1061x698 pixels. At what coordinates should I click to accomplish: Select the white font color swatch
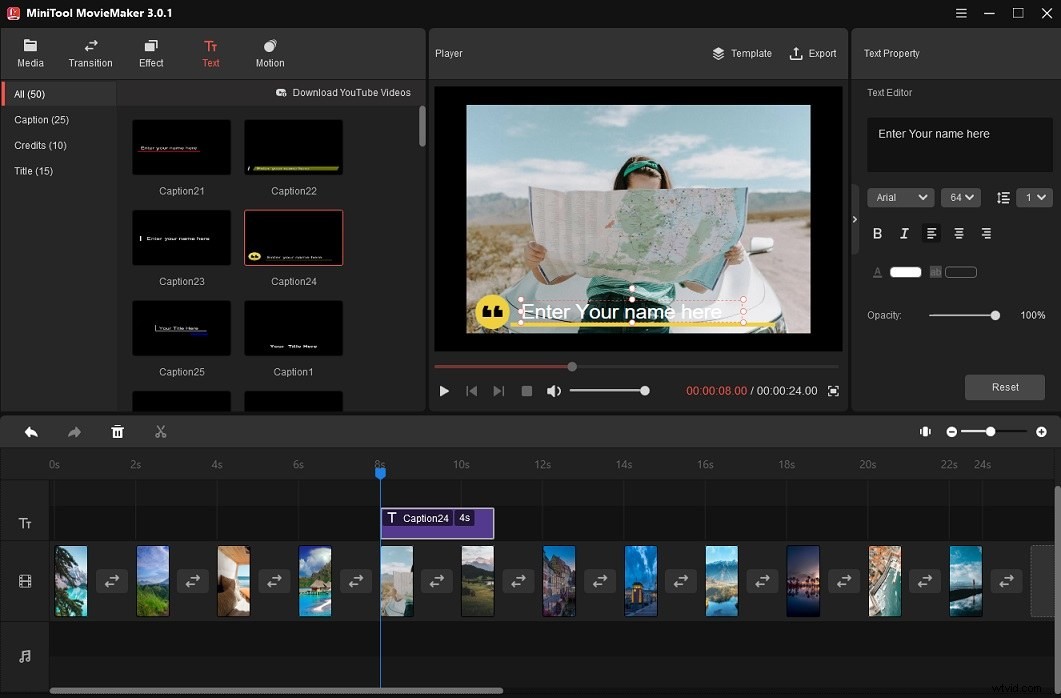[x=905, y=271]
